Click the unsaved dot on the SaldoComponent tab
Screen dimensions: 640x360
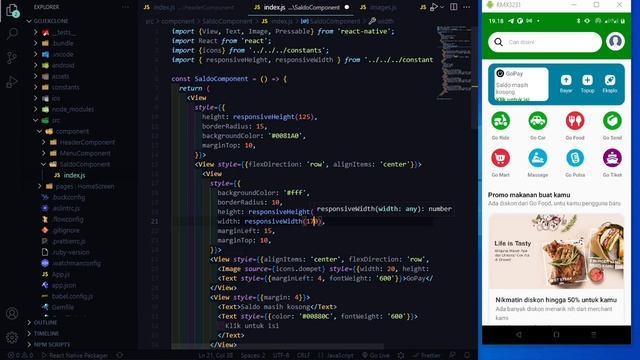click(x=347, y=7)
